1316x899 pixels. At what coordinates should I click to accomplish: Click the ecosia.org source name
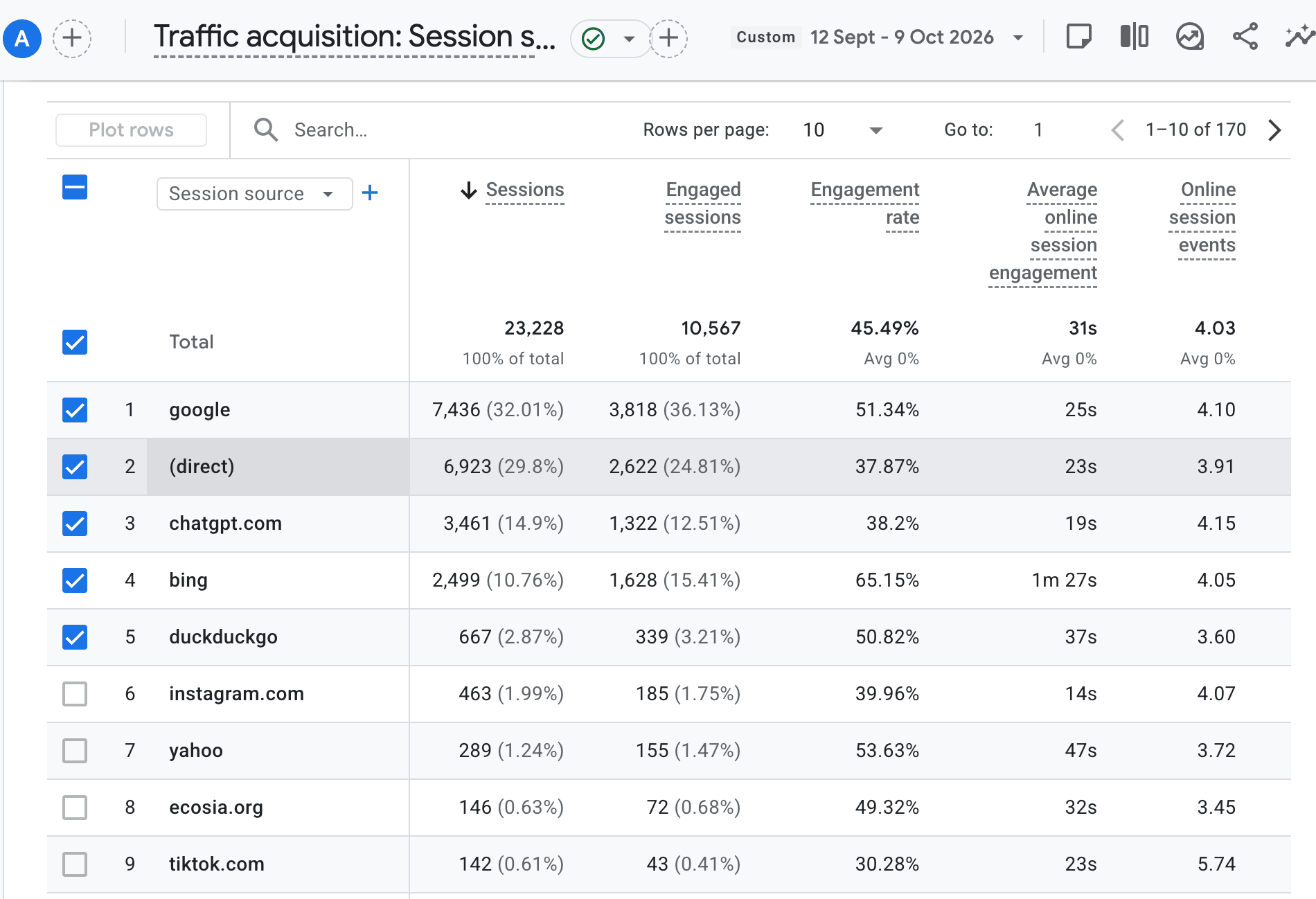click(x=216, y=807)
